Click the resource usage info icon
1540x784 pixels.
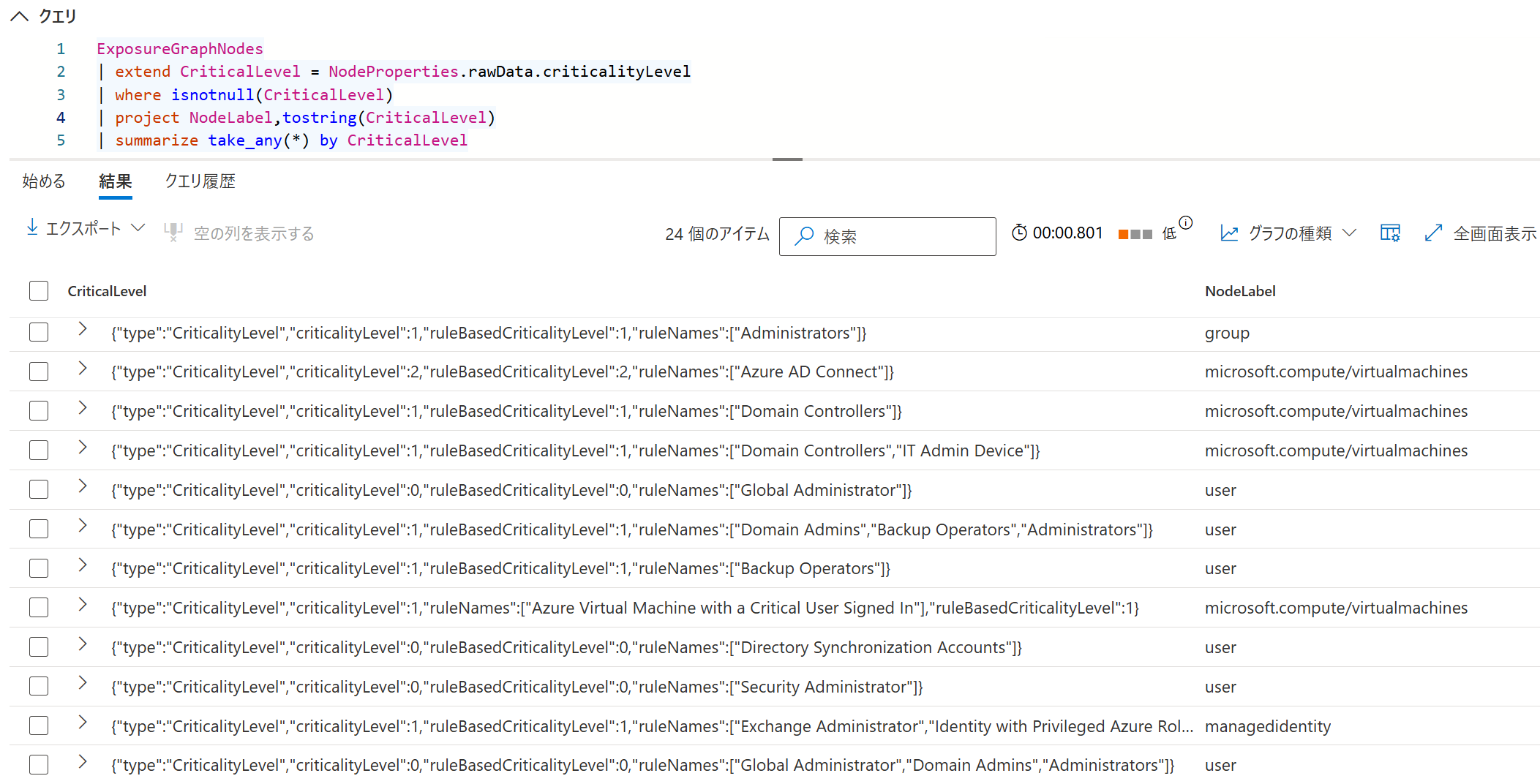pyautogui.click(x=1186, y=222)
